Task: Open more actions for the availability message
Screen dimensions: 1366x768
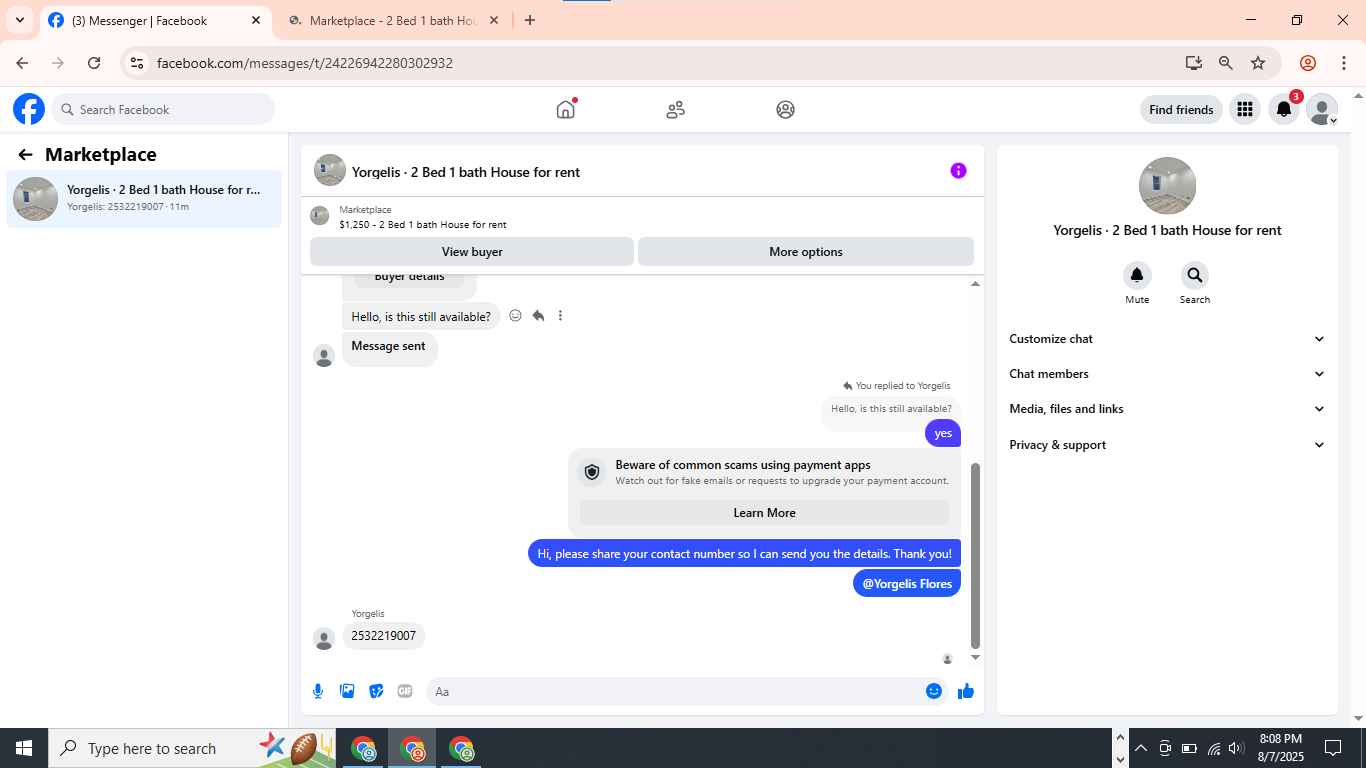Action: [560, 315]
